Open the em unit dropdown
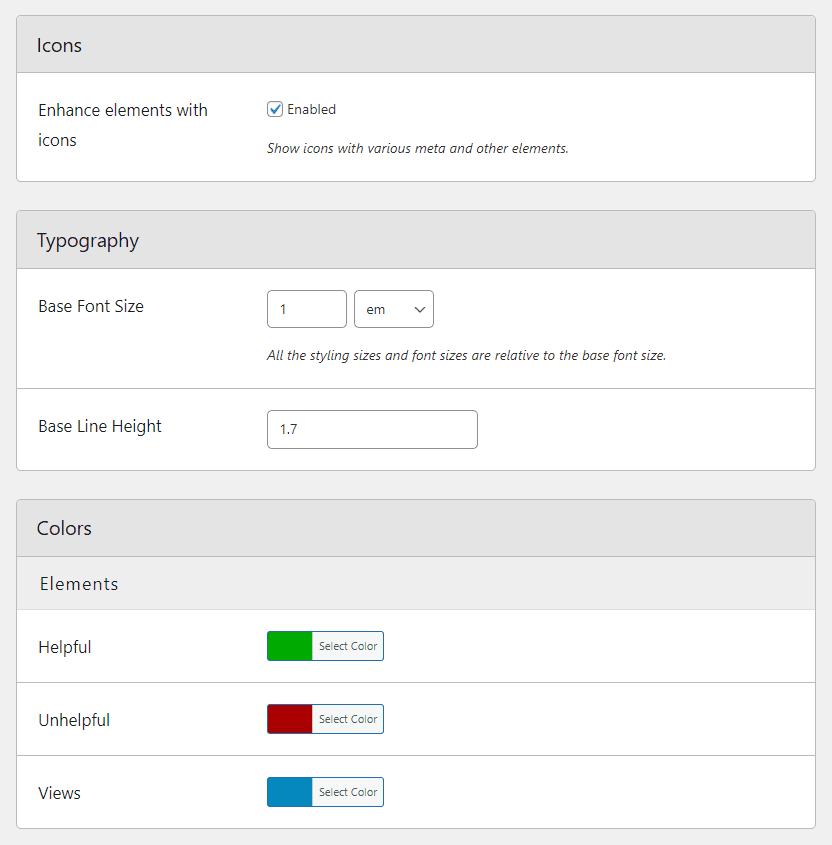Viewport: 832px width, 845px height. (x=394, y=309)
